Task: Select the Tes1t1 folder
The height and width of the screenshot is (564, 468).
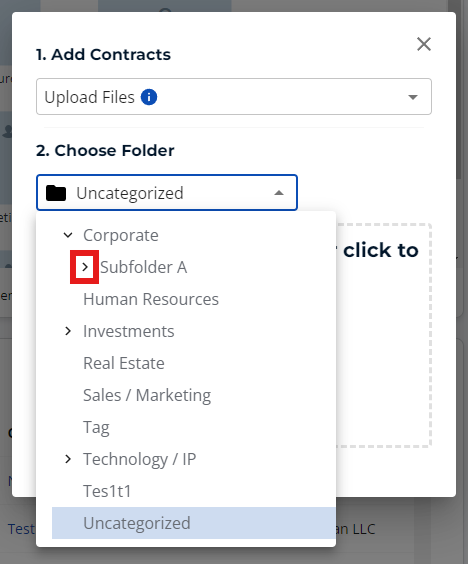Action: (x=107, y=491)
